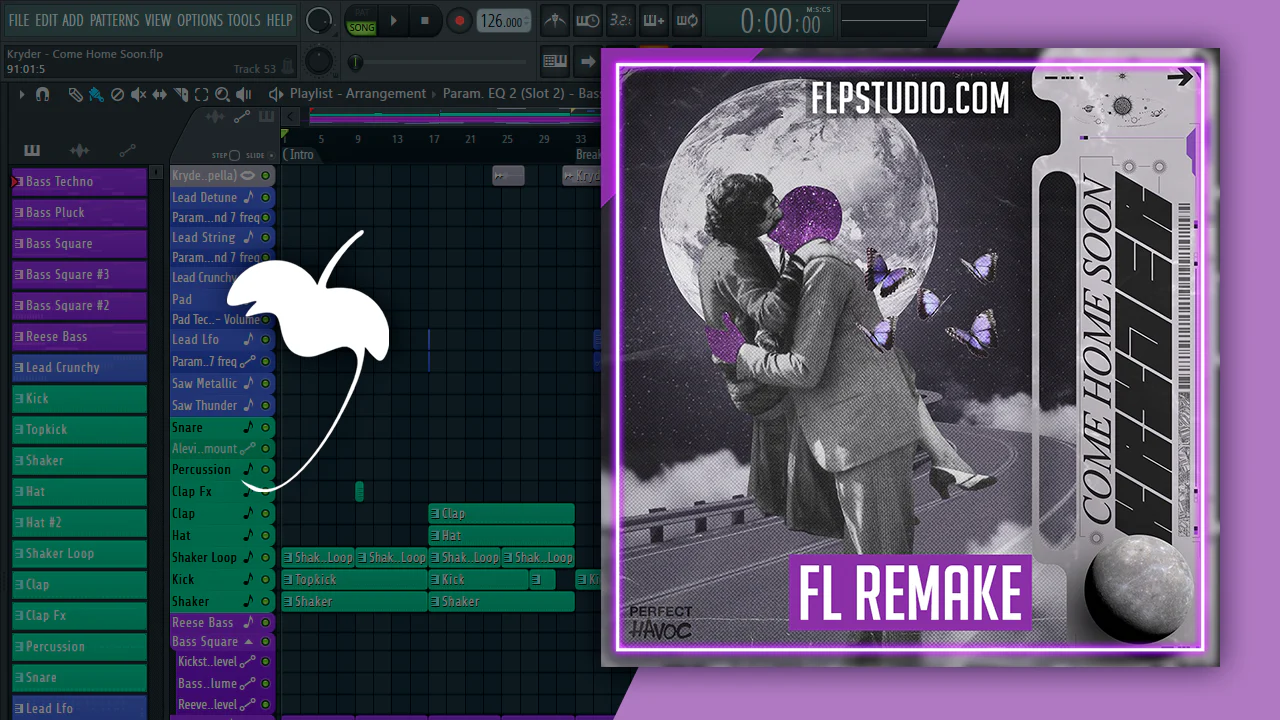Open the OPTIONS menu

tap(200, 20)
